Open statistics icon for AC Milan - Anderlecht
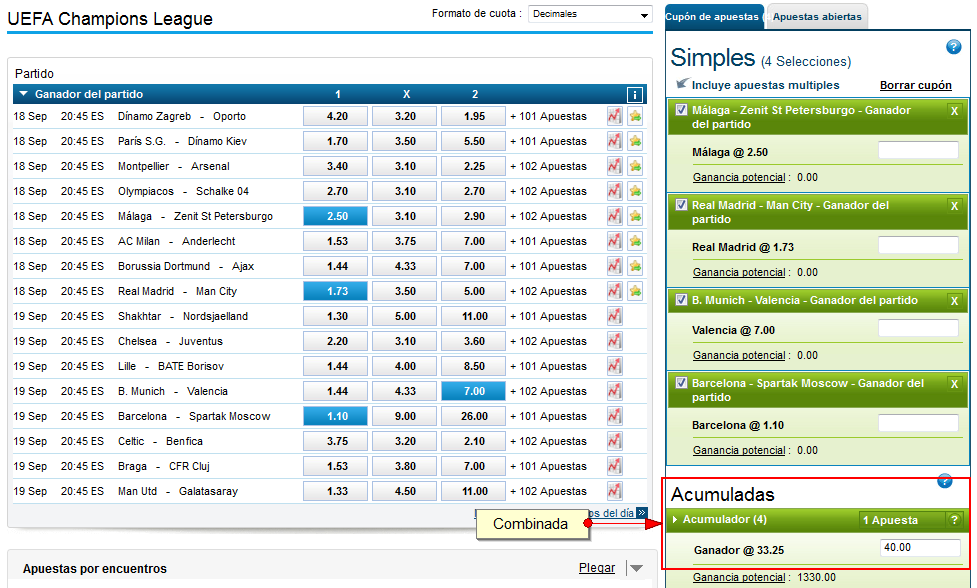 click(614, 240)
